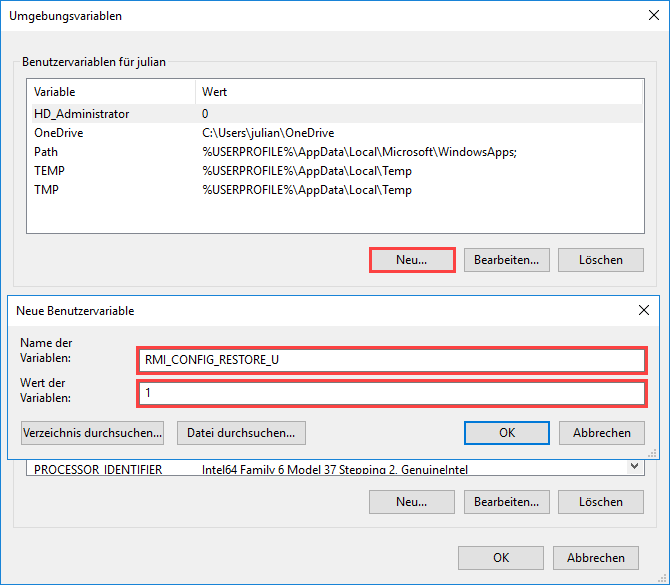Viewport: 670px width, 585px height.
Task: Click Abbrechen in Neue Benutzervariable dialog
Action: (x=602, y=433)
